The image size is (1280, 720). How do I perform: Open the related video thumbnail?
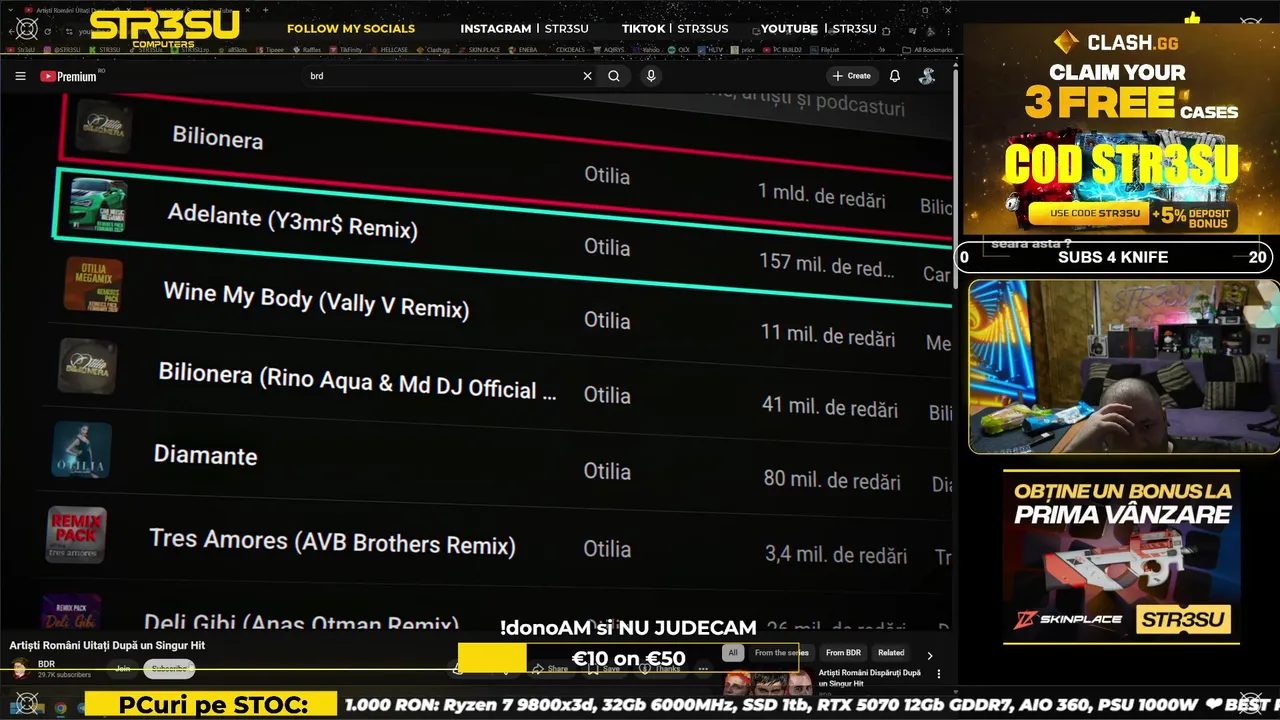pos(768,682)
